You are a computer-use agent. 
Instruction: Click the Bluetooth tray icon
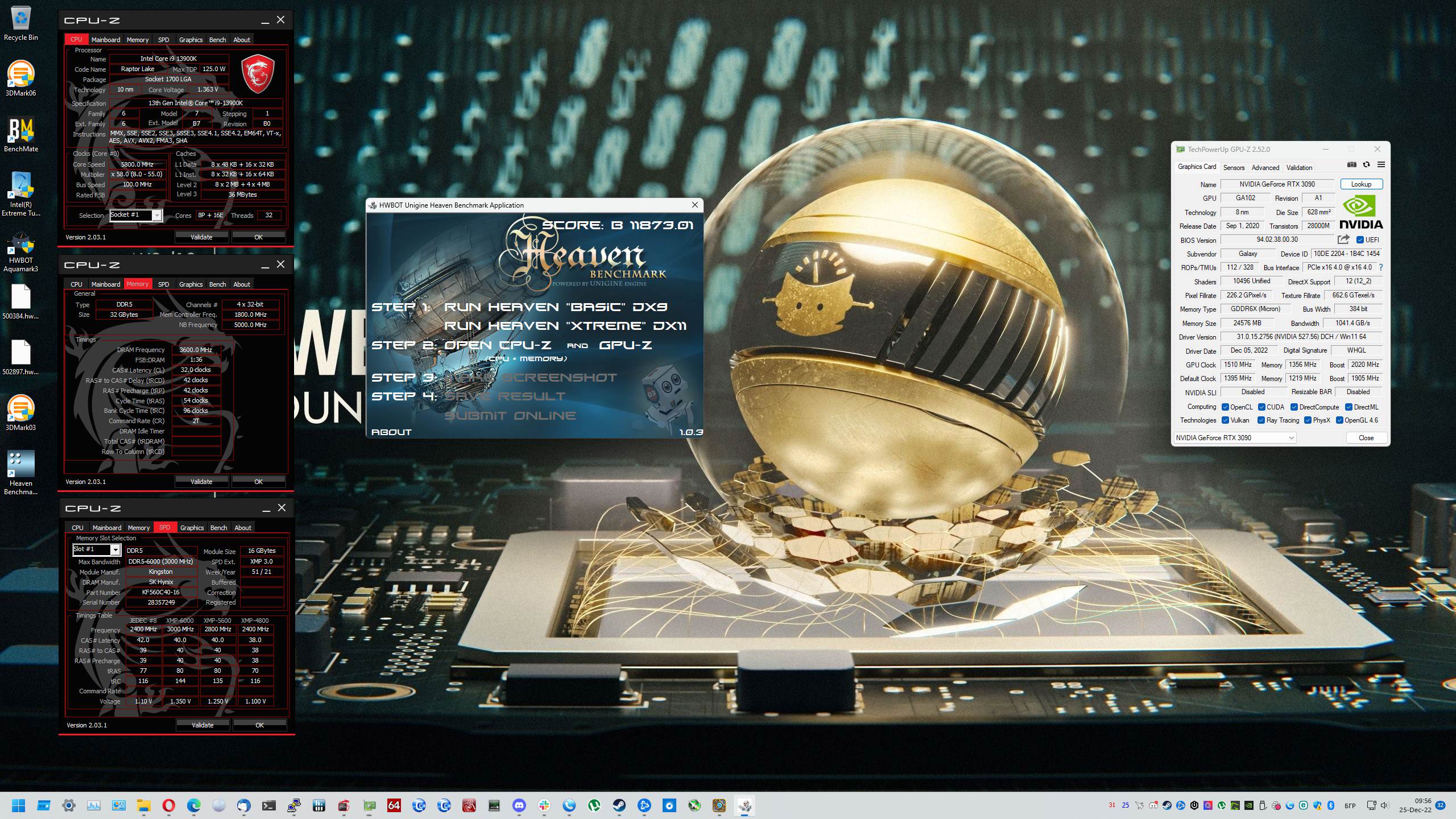1330,805
